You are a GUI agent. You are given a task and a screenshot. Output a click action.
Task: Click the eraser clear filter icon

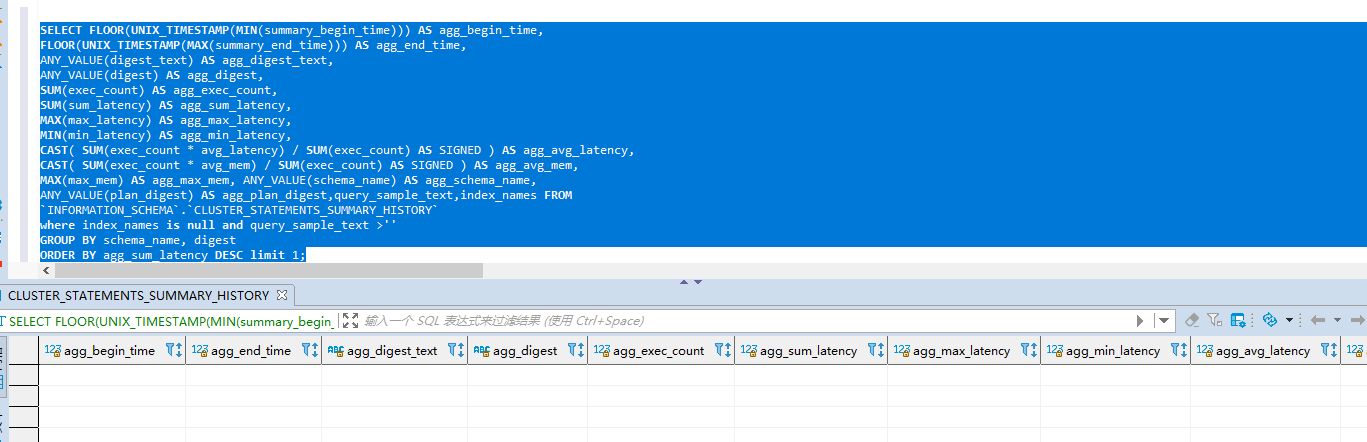[1191, 320]
